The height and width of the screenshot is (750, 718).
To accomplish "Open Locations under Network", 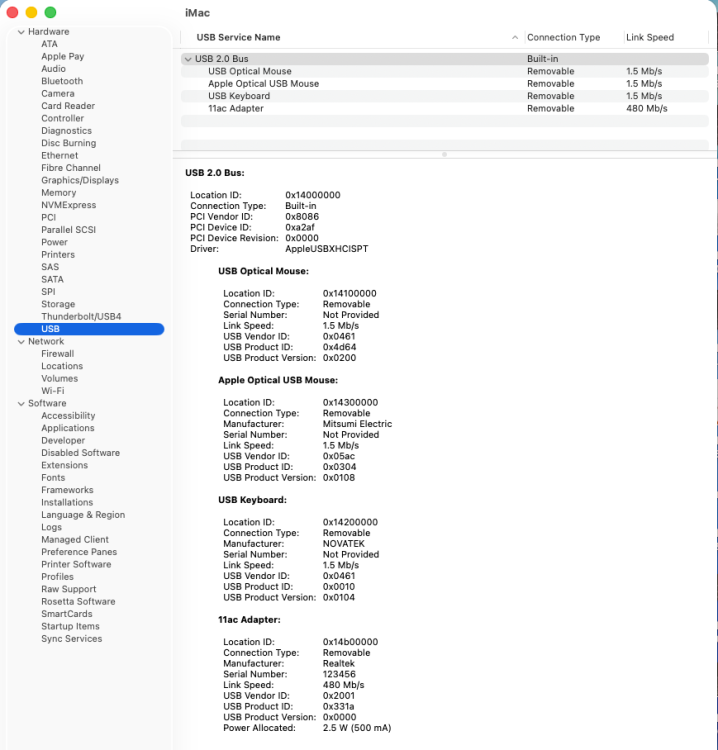I will (62, 367).
